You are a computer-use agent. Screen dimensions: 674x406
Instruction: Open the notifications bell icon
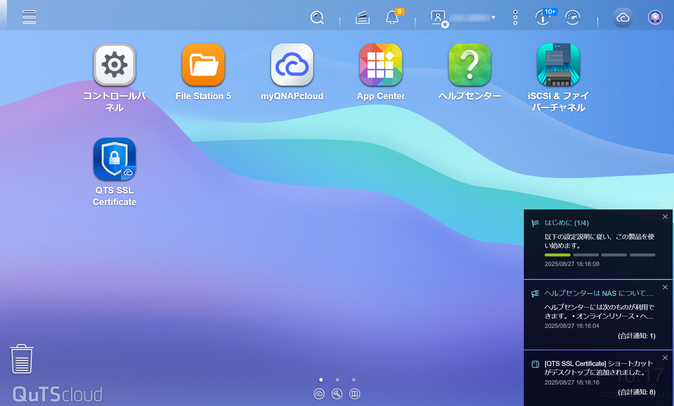[392, 17]
